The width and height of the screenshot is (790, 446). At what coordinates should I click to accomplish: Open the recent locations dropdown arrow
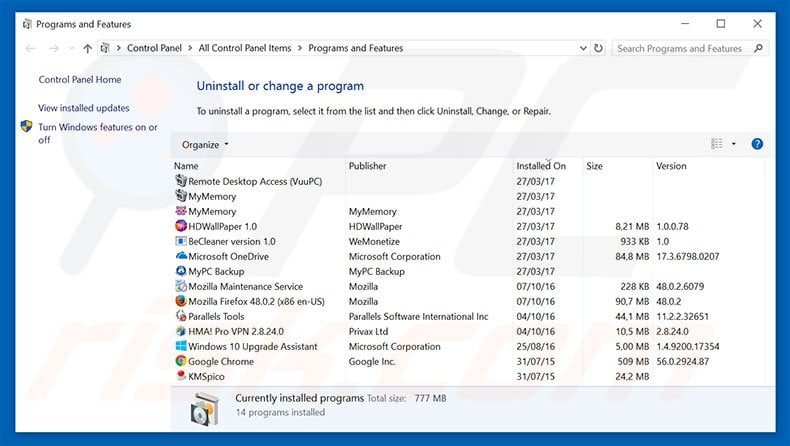(x=71, y=48)
